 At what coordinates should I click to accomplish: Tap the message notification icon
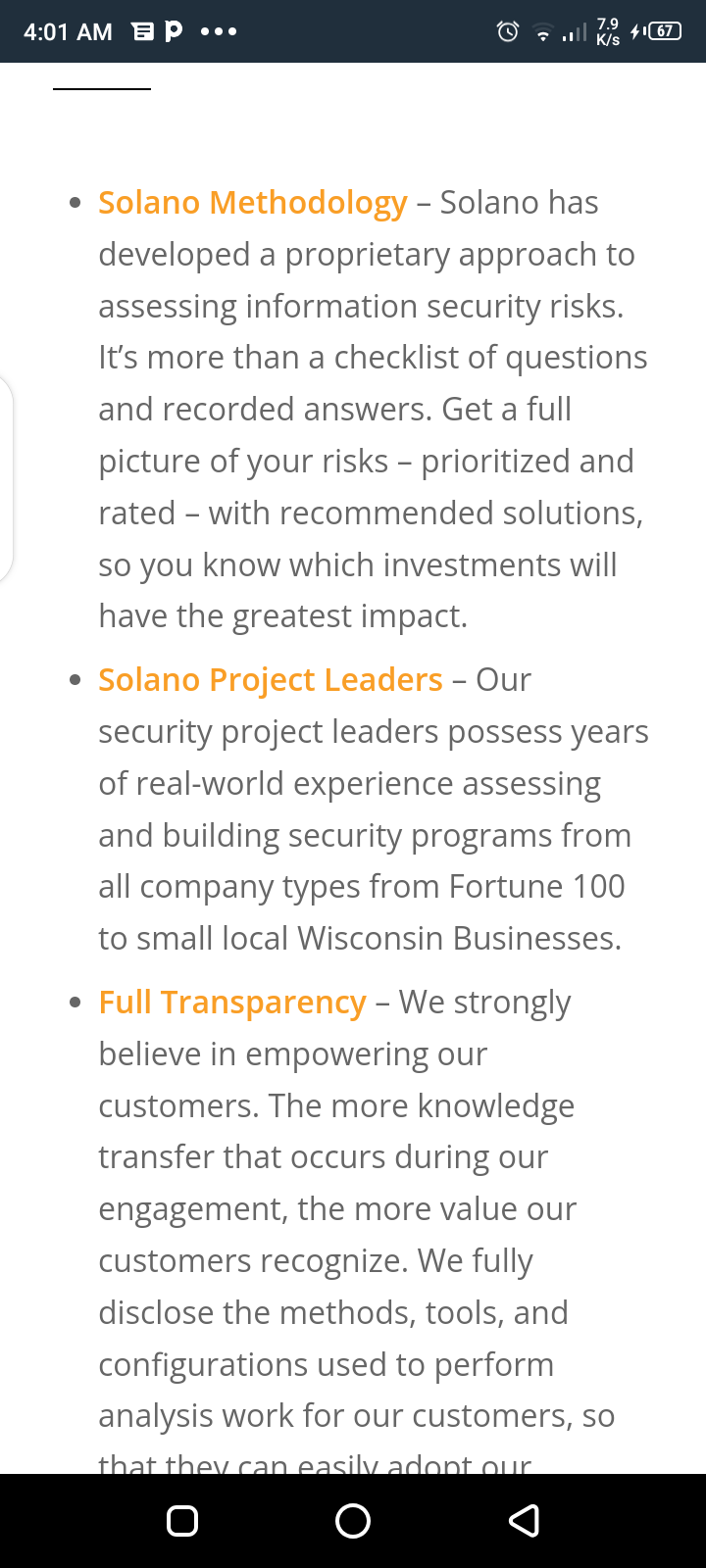143,32
